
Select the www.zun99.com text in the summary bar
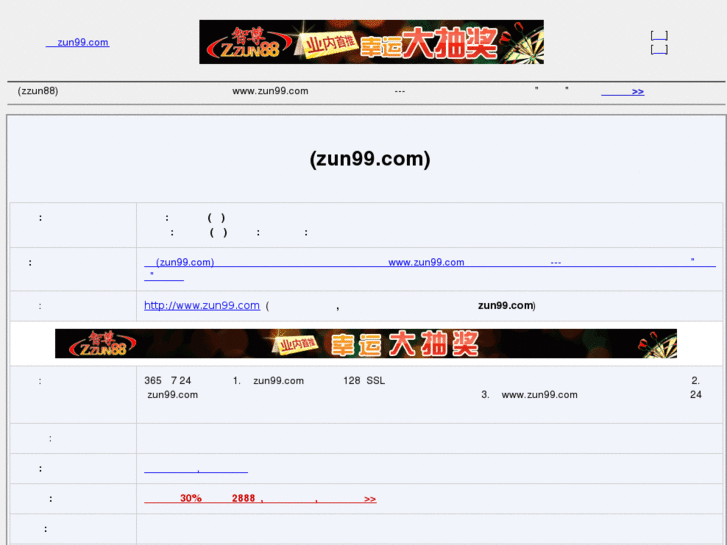[x=270, y=91]
